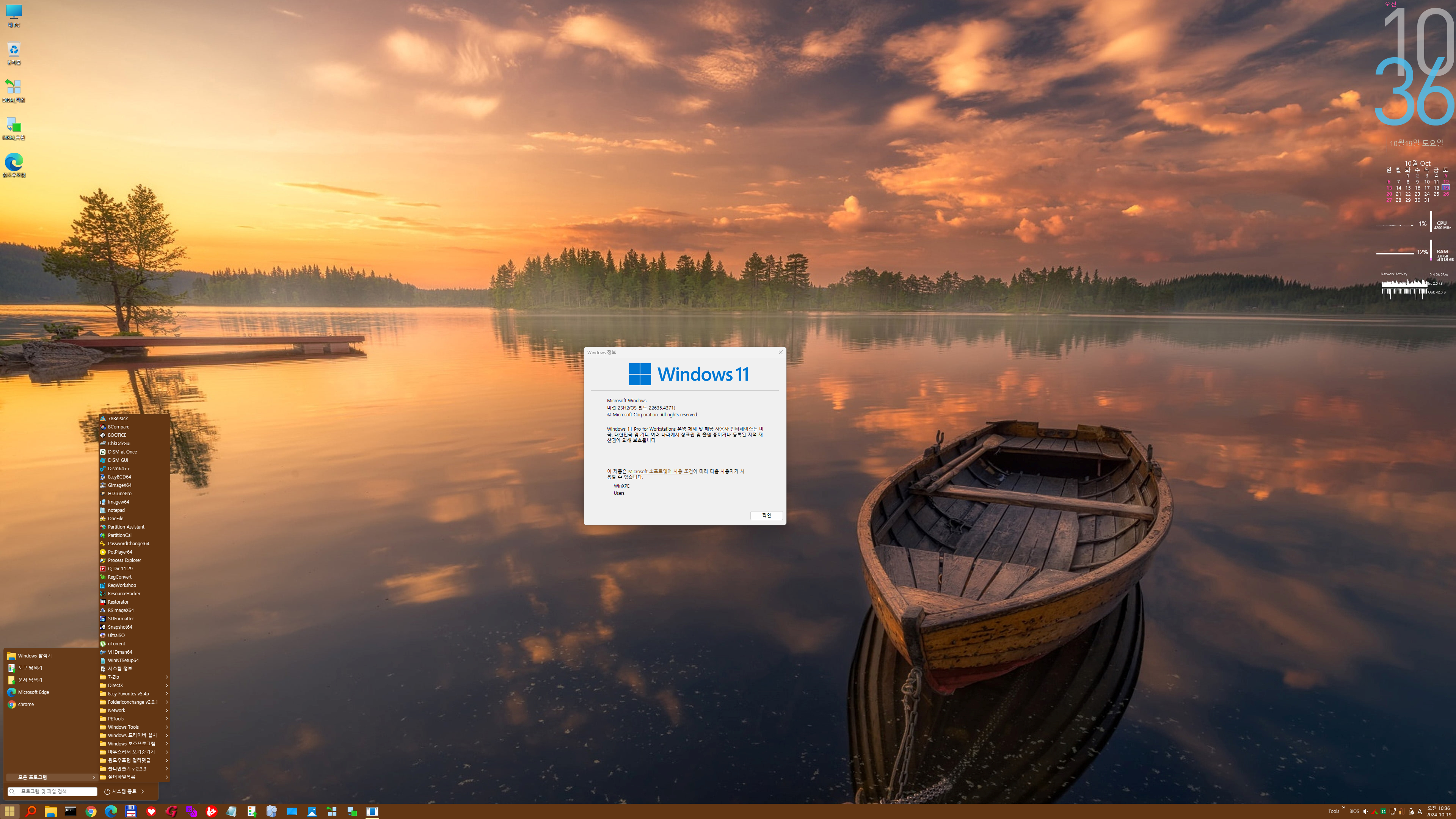Open the Recycle Bin desktop icon

14,54
